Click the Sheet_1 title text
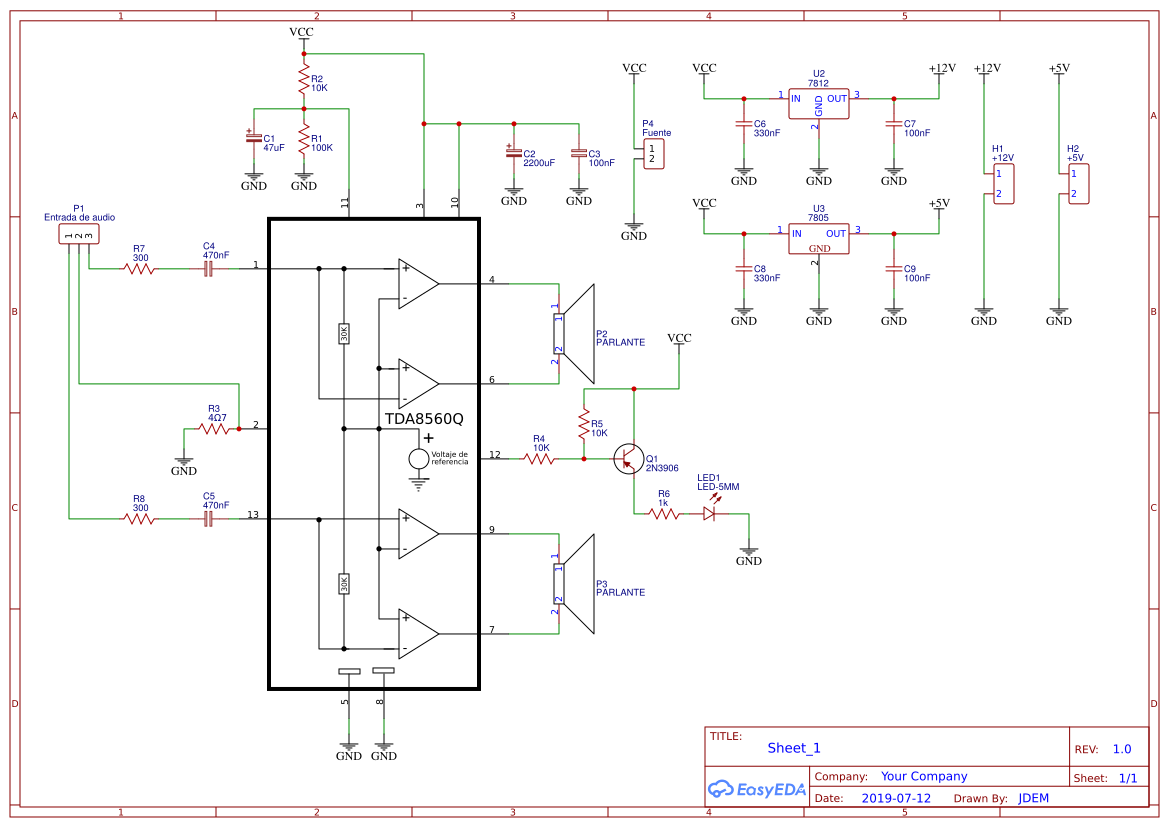Image resolution: width=1169 pixels, height=827 pixels. [793, 747]
